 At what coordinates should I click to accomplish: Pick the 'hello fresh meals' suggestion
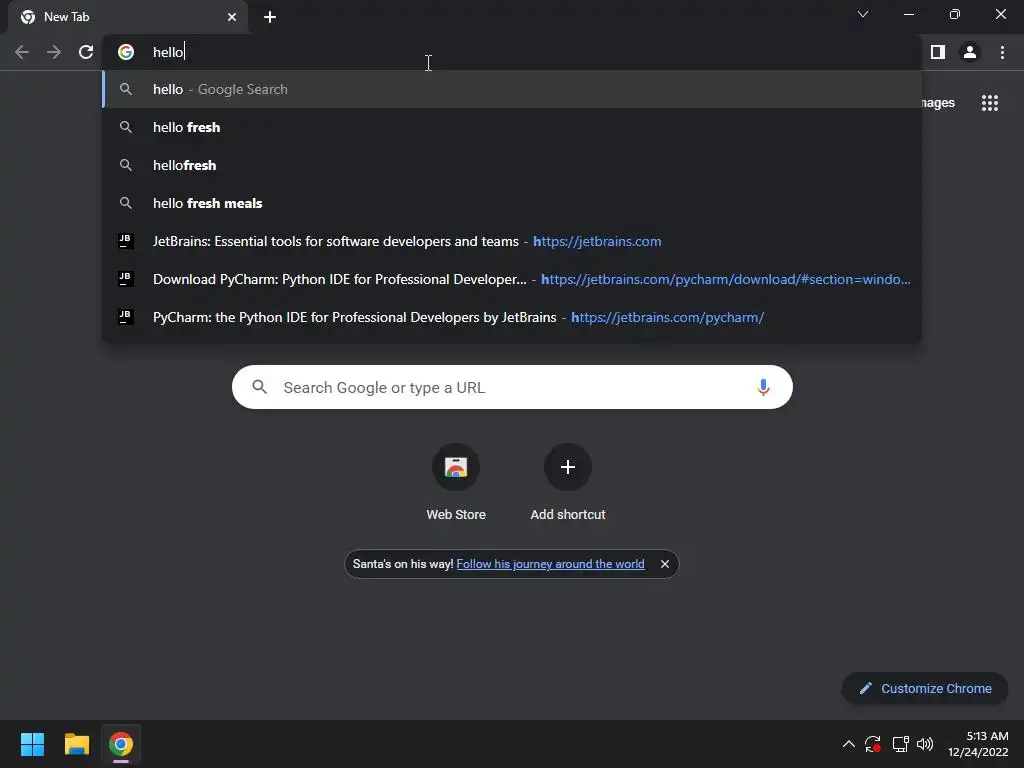(x=512, y=203)
